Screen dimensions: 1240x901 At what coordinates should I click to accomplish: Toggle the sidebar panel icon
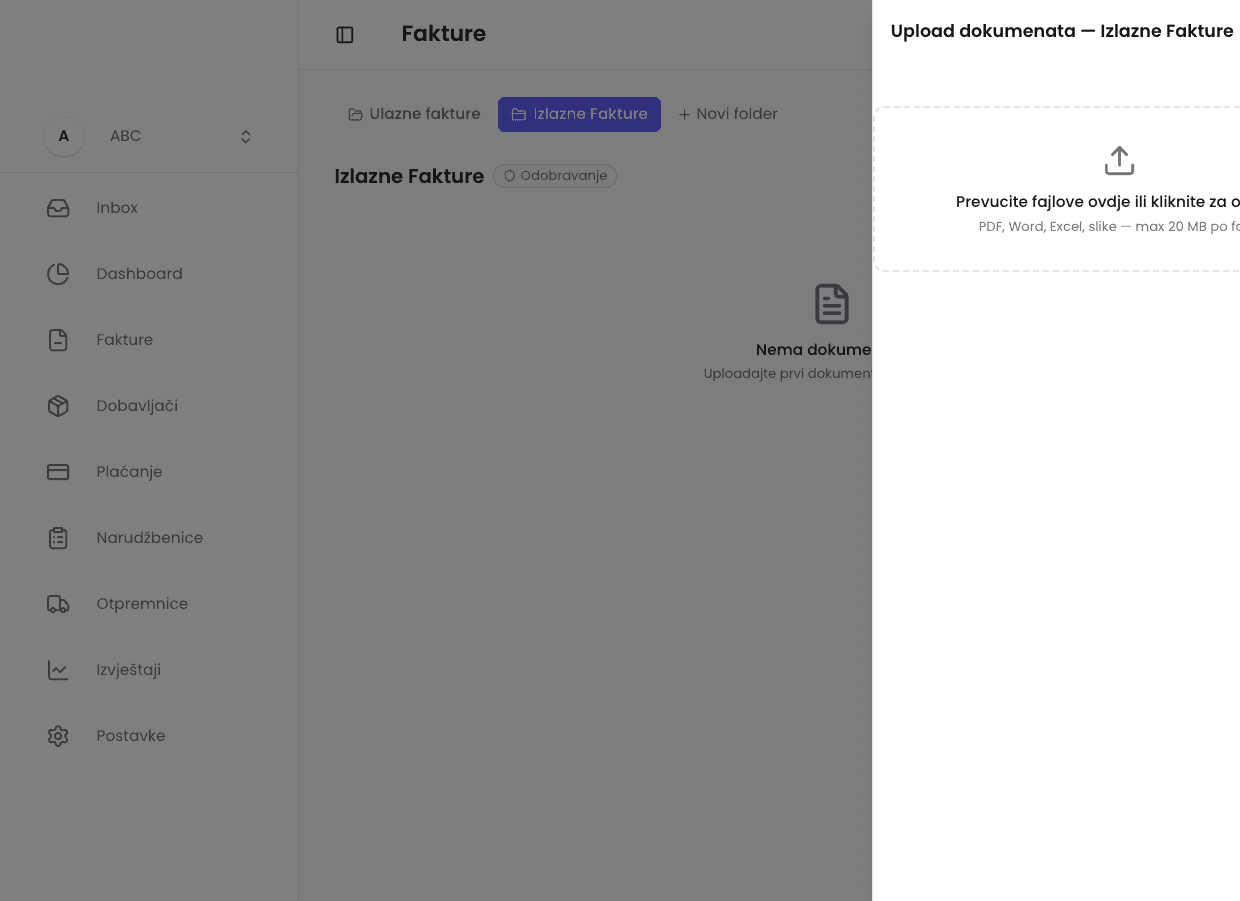pyautogui.click(x=345, y=35)
